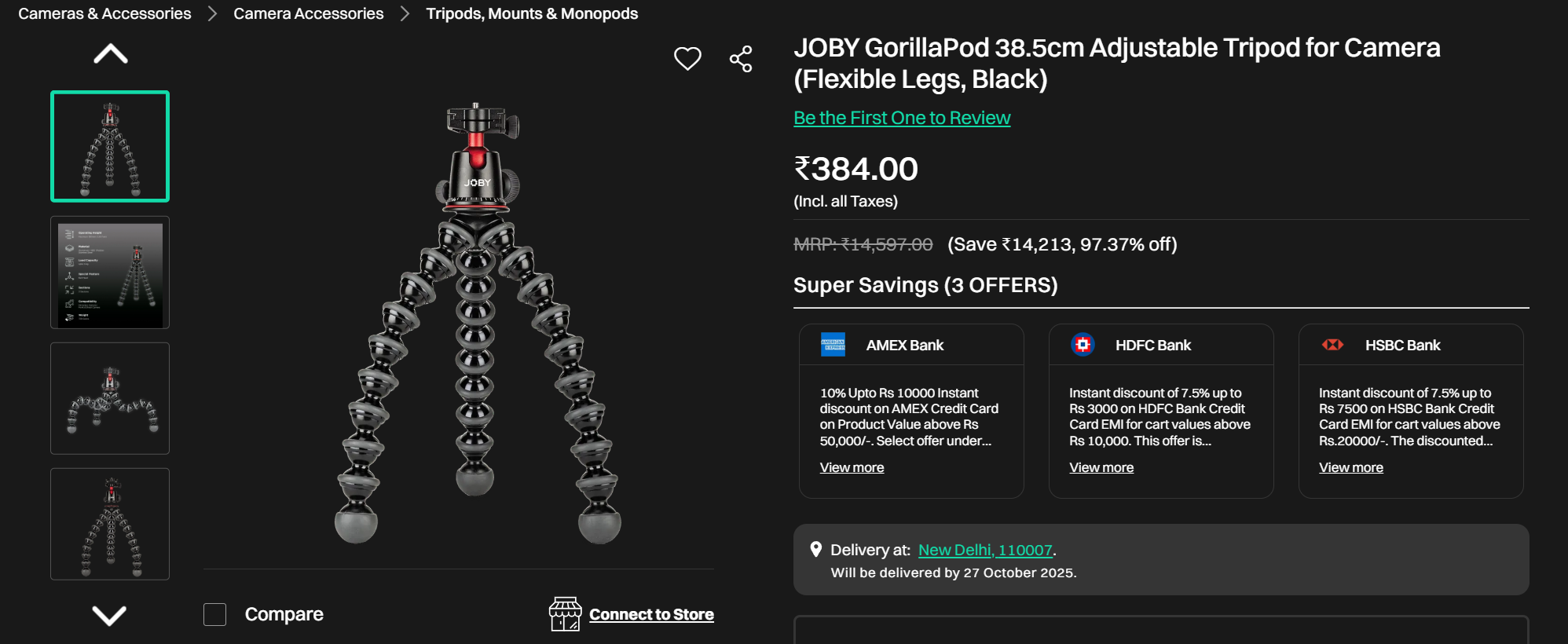The width and height of the screenshot is (1568, 644).
Task: Click the Connect to Store link
Action: tap(651, 614)
